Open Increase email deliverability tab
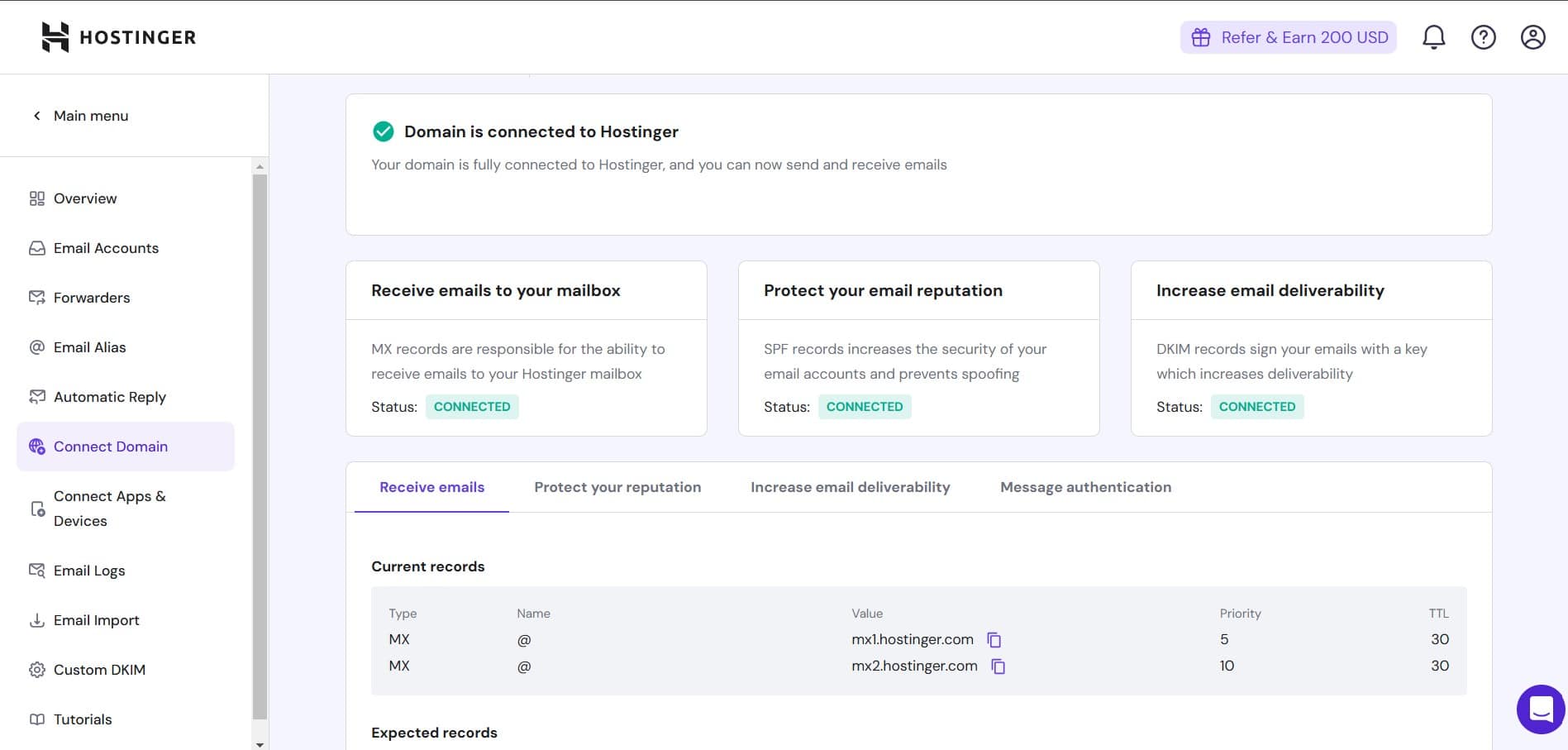Screen dimensions: 1568x750 (x=851, y=487)
